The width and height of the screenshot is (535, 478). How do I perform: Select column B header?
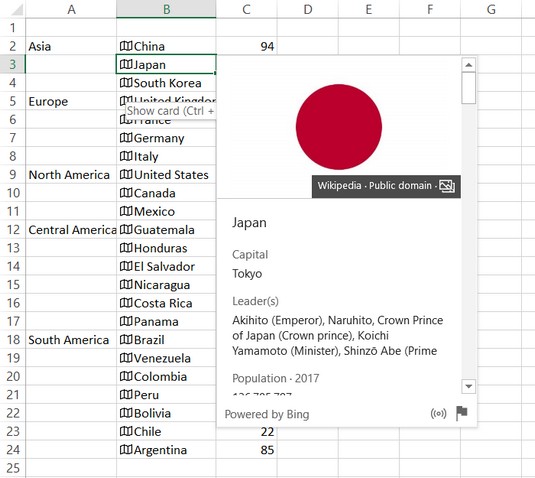click(x=166, y=9)
